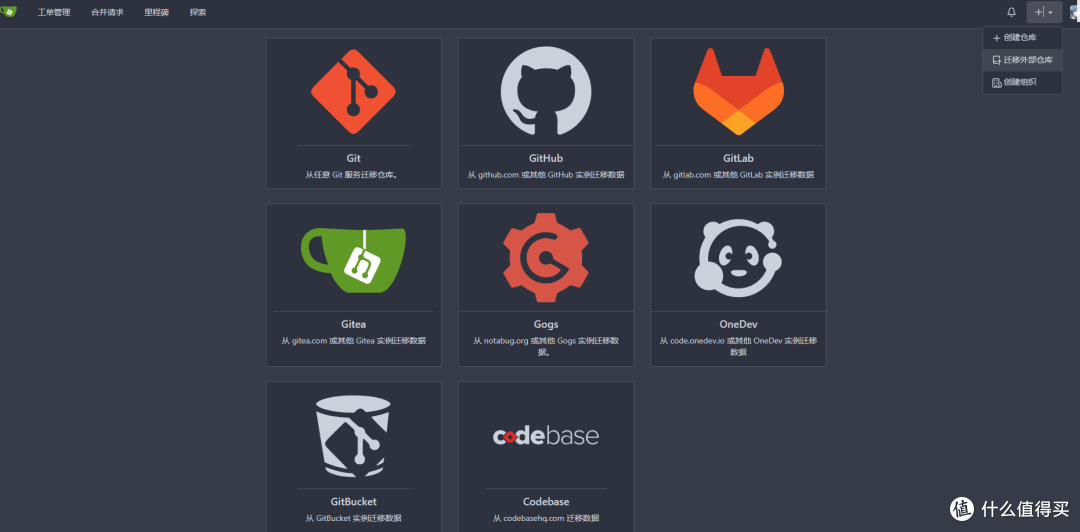The image size is (1080, 532).
Task: Select the Gogs red gear icon
Action: coord(545,258)
